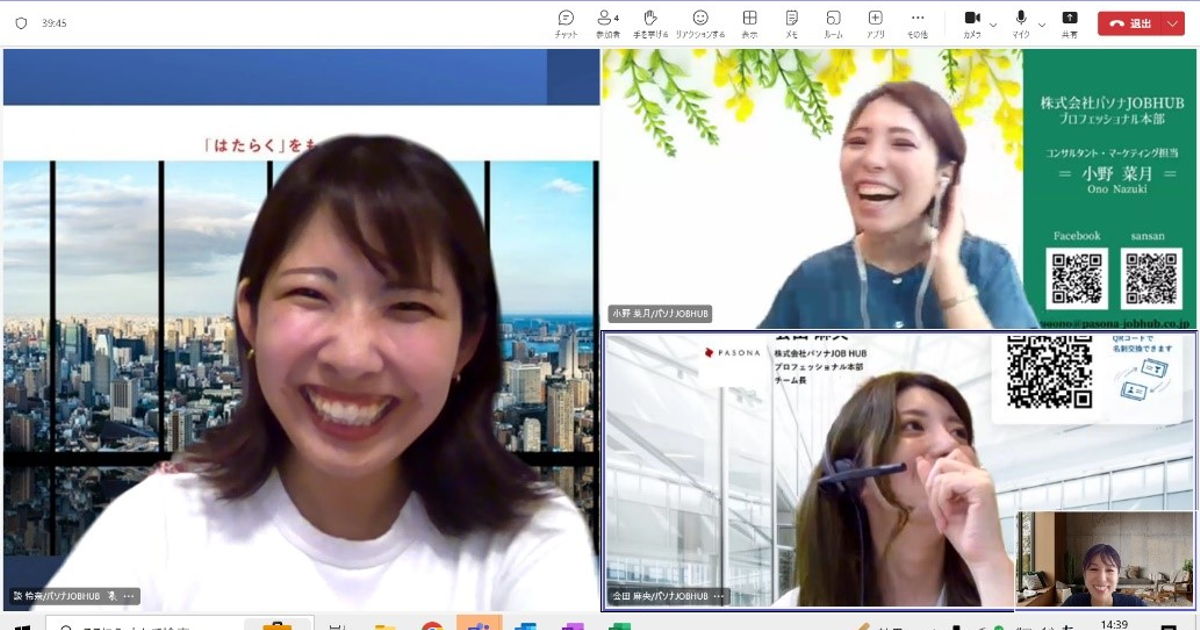Open the その他 more actions menu
Viewport: 1200px width, 630px height.
[x=917, y=24]
